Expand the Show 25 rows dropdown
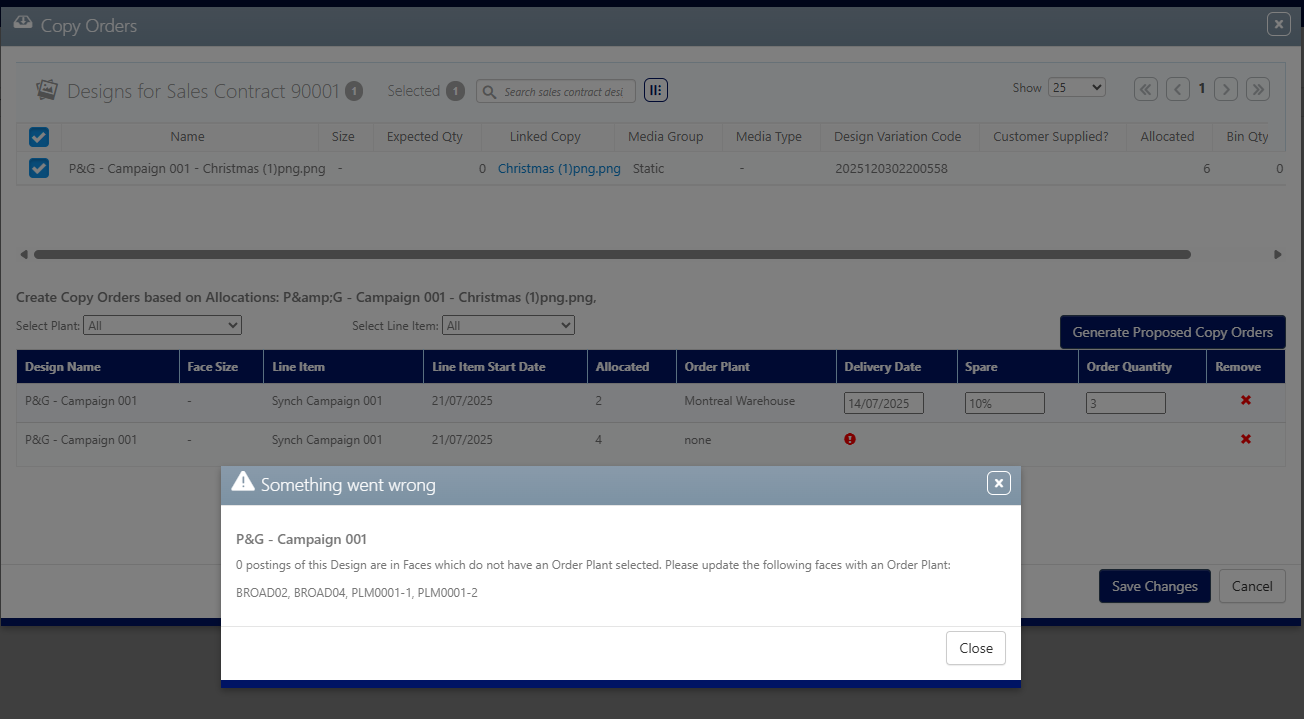Viewport: 1304px width, 719px height. [x=1076, y=87]
